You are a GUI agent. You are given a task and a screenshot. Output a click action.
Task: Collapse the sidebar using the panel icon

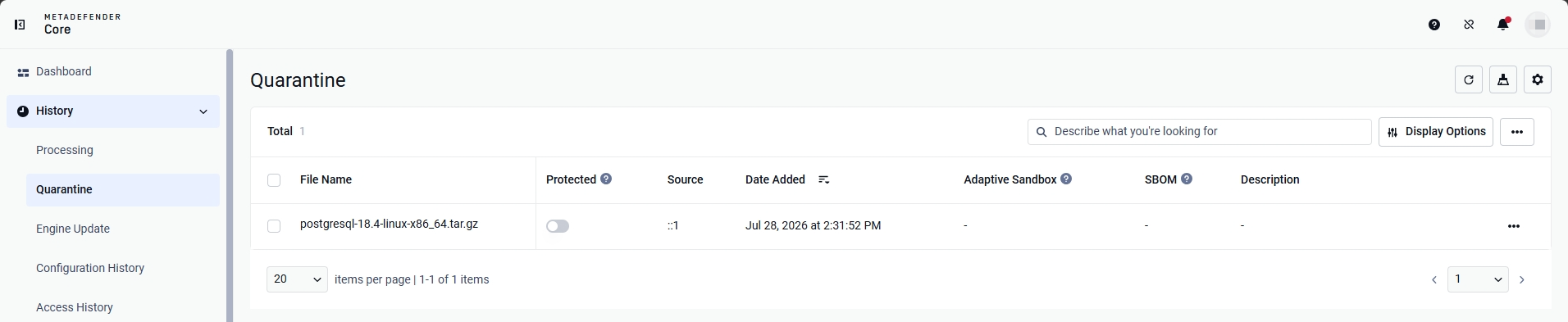click(x=21, y=25)
